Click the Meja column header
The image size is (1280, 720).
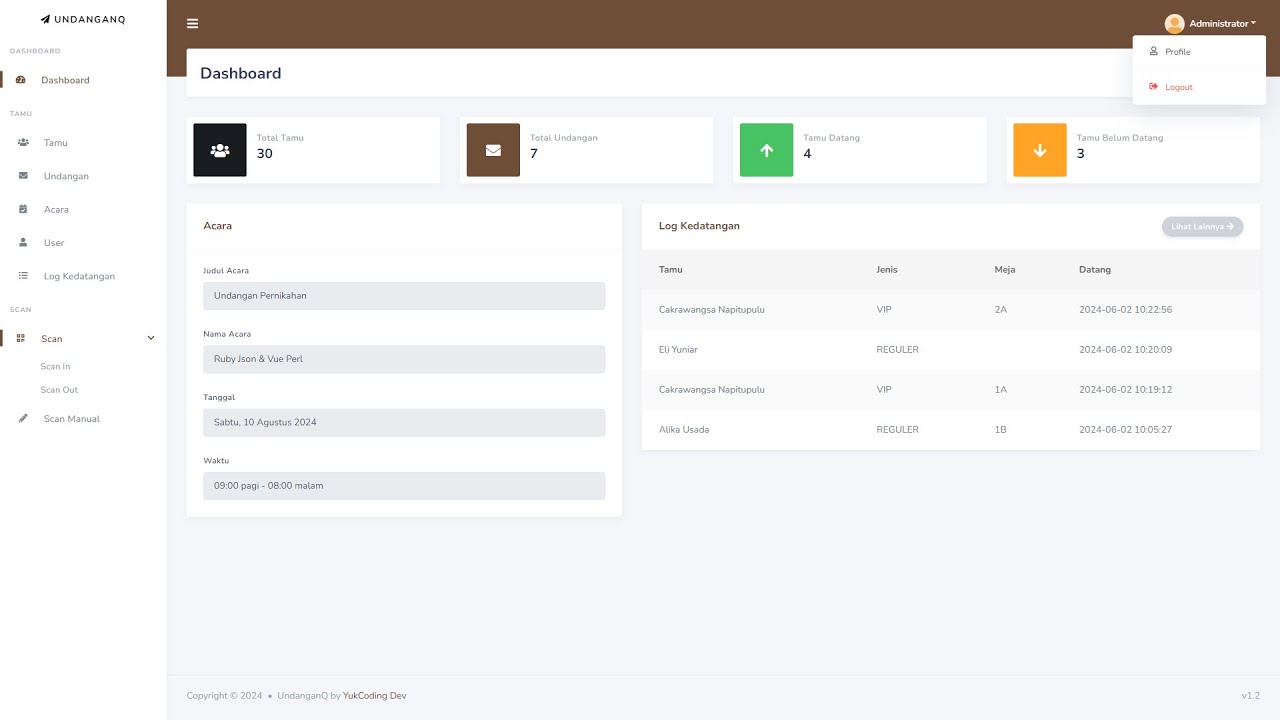1005,270
